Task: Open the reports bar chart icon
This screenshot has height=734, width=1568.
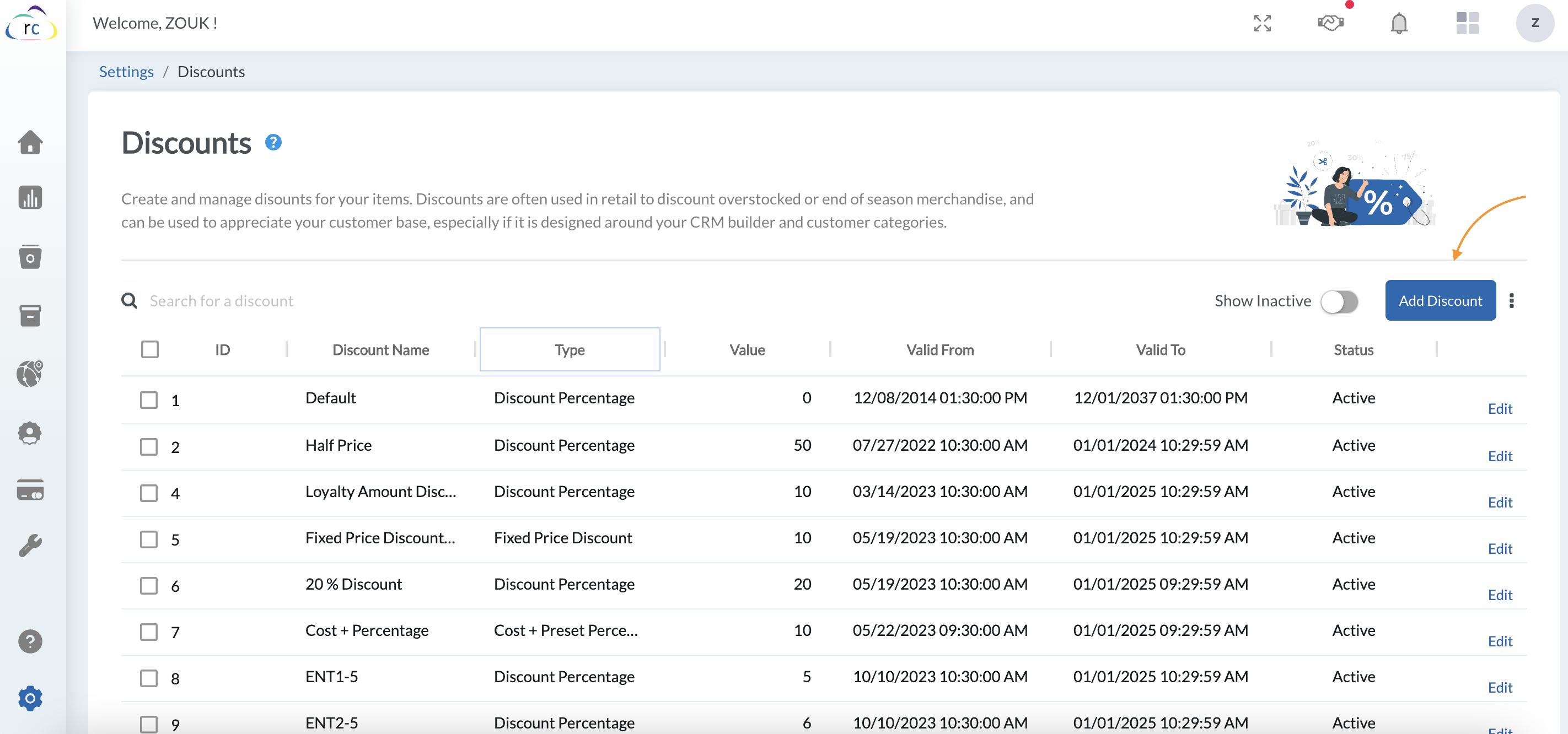Action: pyautogui.click(x=30, y=197)
